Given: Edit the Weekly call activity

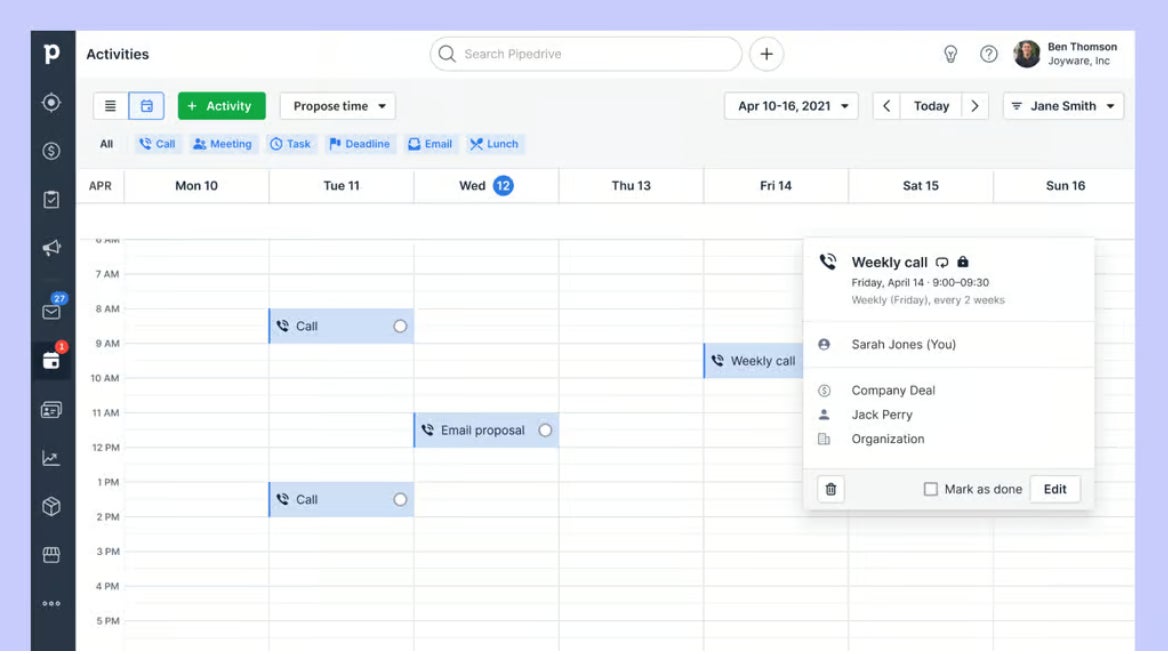Looking at the screenshot, I should (x=1055, y=489).
